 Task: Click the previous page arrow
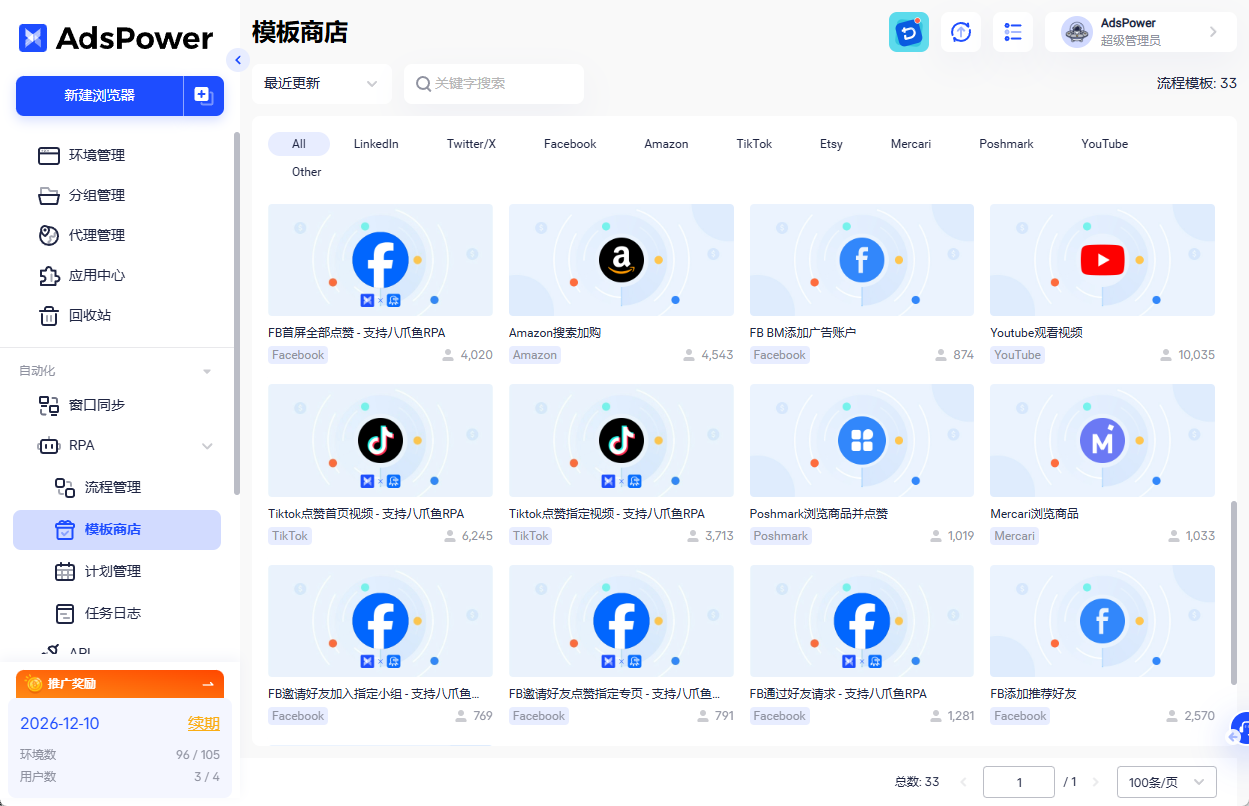click(964, 782)
